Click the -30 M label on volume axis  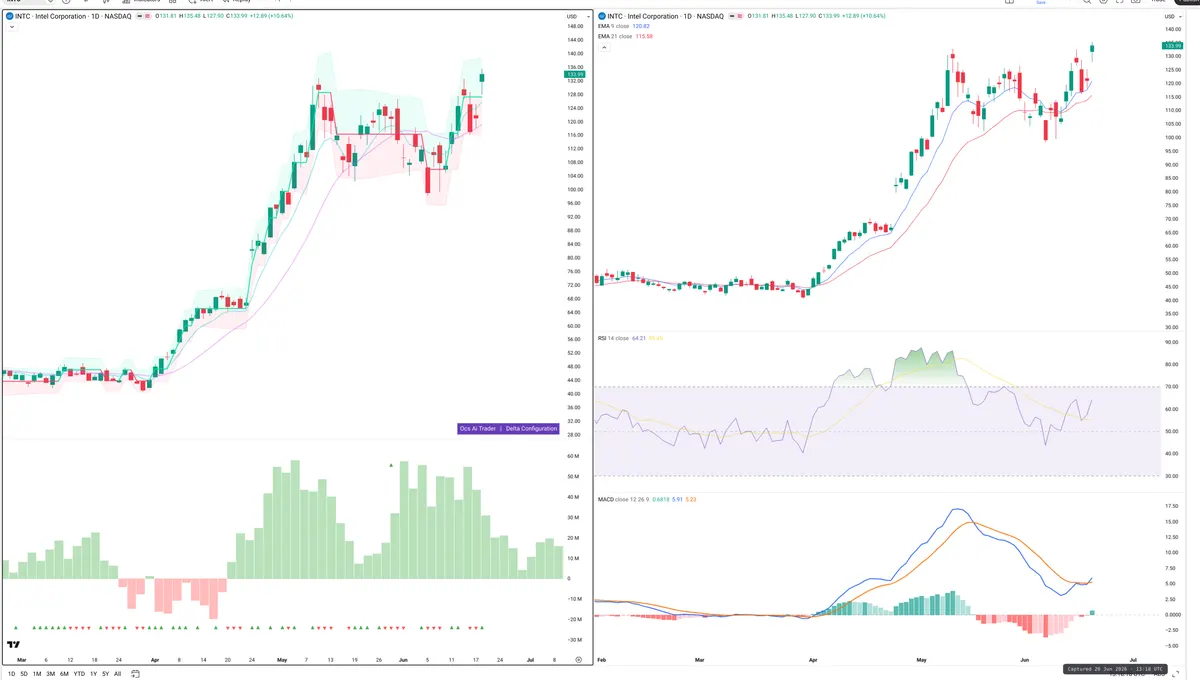tap(574, 640)
